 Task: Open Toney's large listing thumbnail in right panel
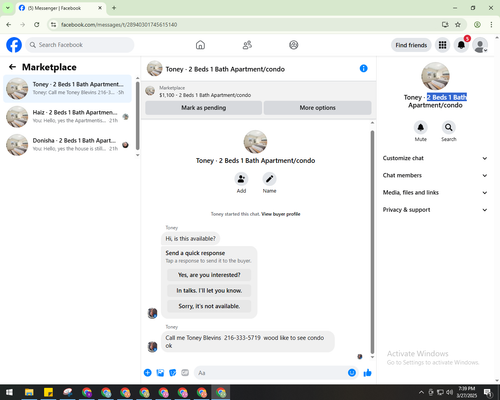[435, 76]
